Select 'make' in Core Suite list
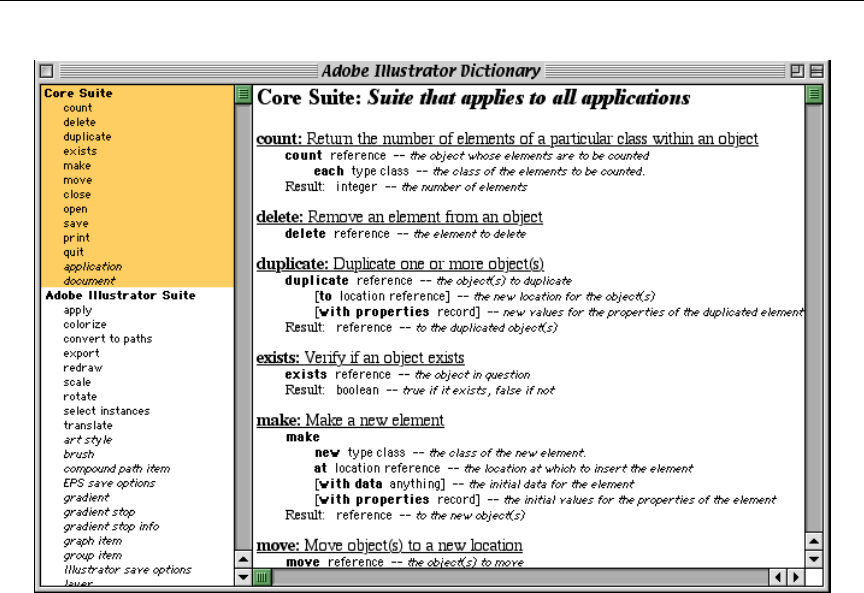The image size is (864, 593). 77,165
